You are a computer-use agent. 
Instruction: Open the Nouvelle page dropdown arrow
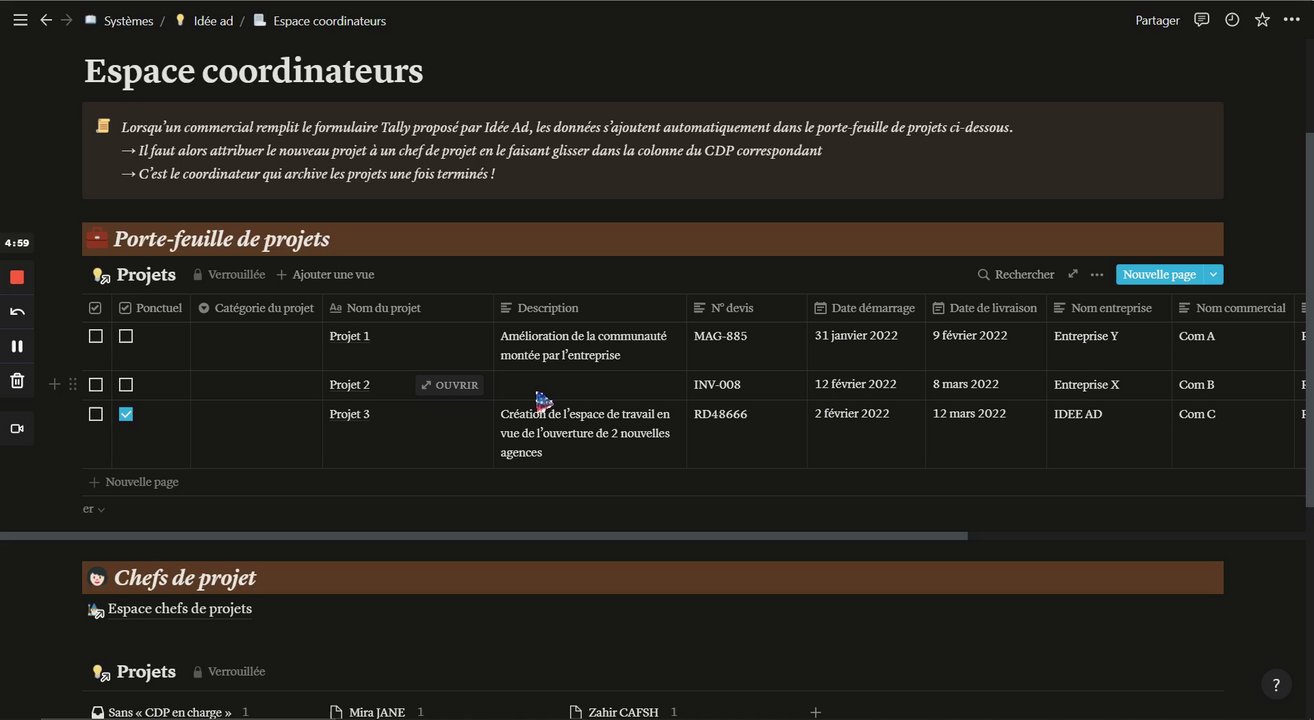click(x=1214, y=274)
